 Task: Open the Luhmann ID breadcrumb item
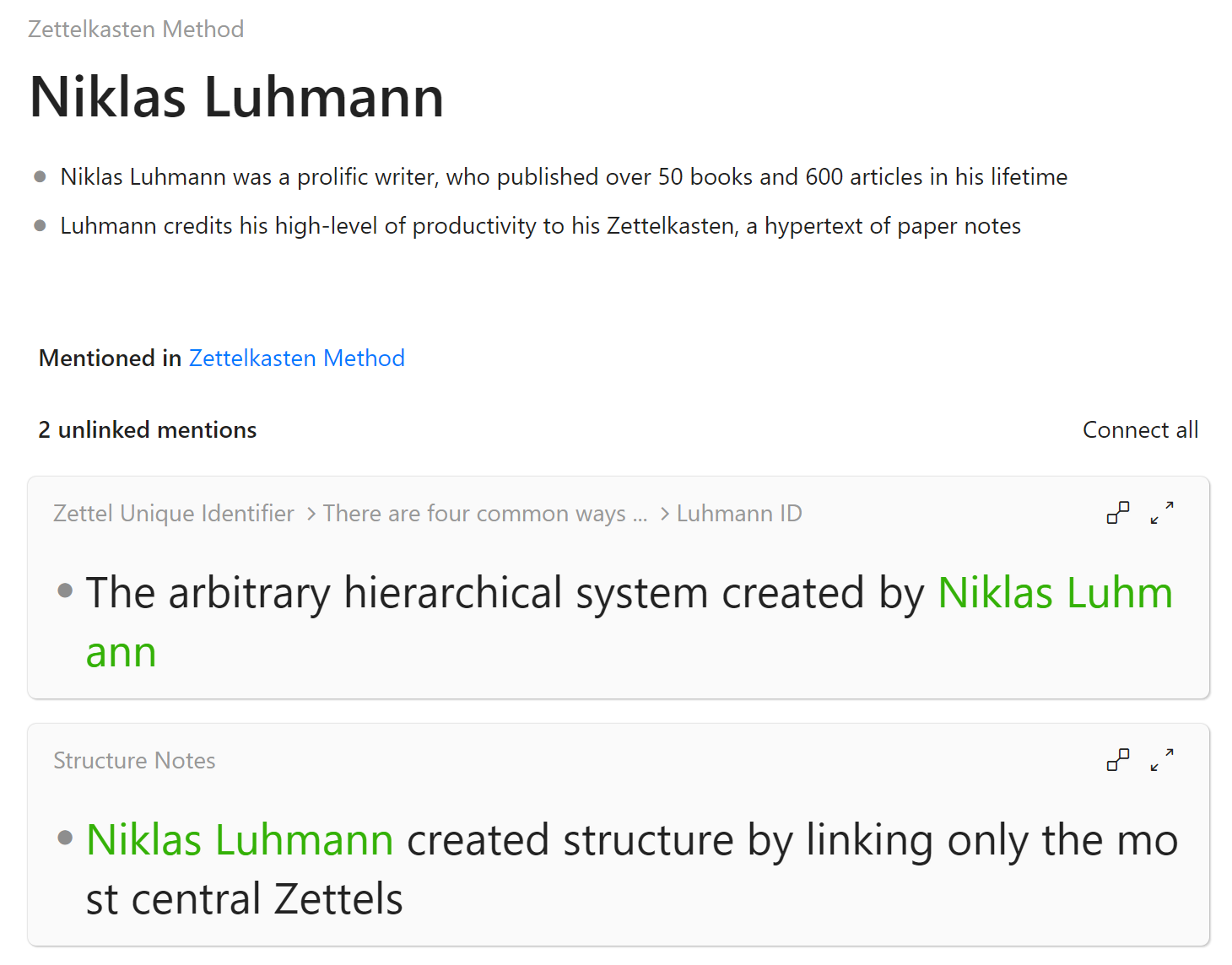tap(739, 514)
